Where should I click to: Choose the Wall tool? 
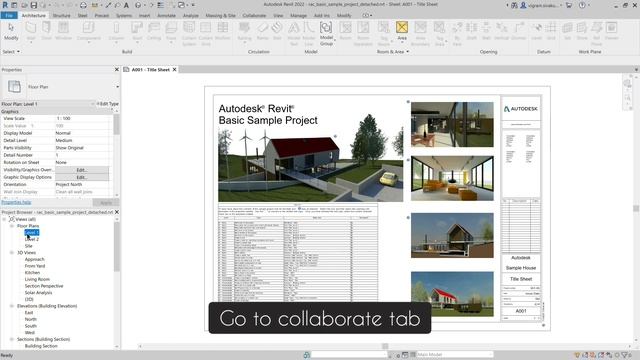(31, 31)
